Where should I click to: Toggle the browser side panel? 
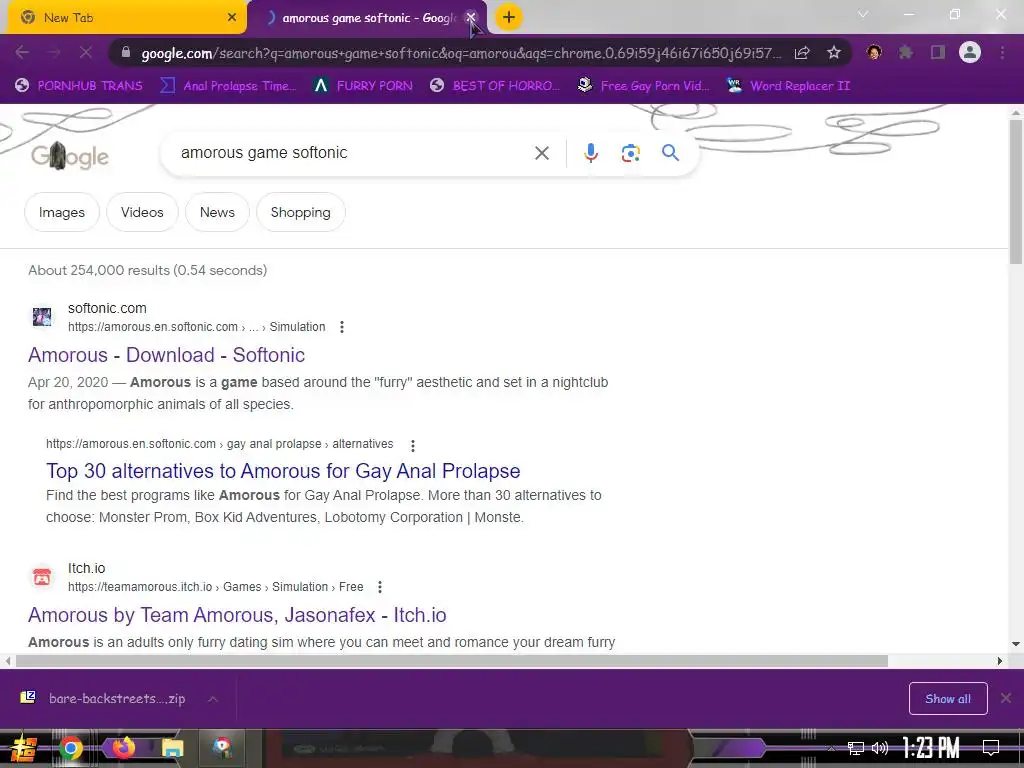[938, 53]
